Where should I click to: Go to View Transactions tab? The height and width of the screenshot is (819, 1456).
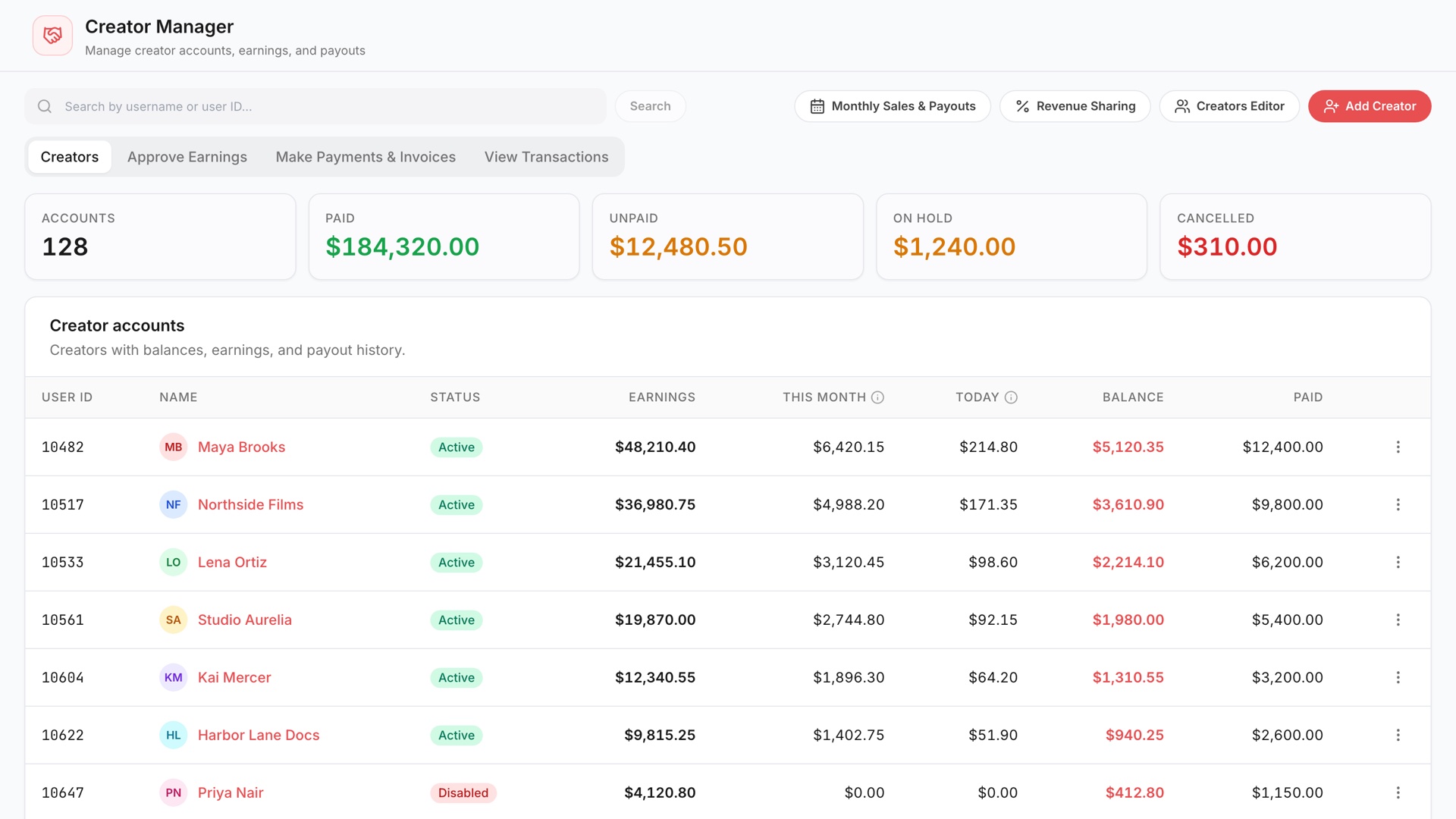(546, 157)
